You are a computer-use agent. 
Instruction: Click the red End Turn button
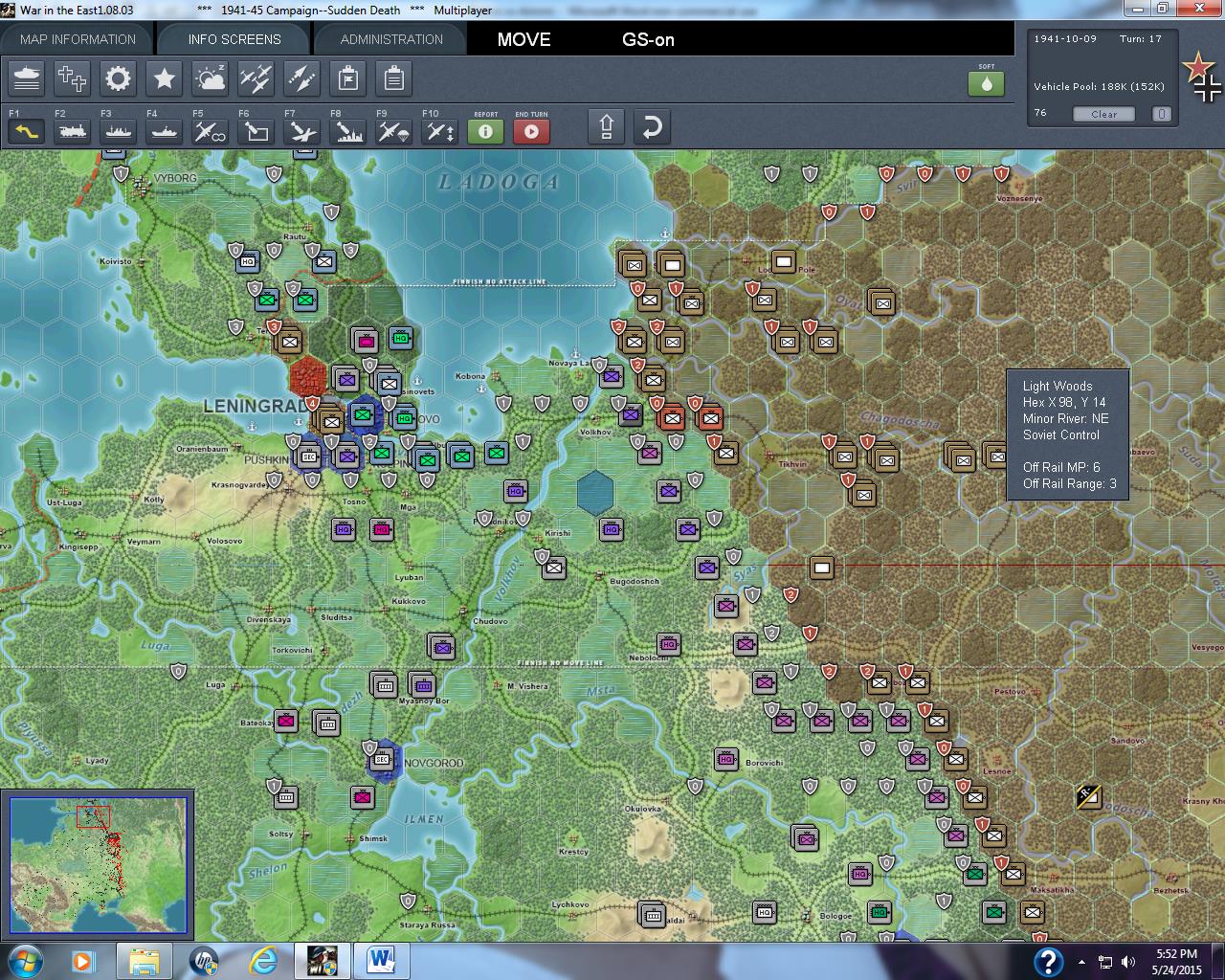[x=531, y=130]
